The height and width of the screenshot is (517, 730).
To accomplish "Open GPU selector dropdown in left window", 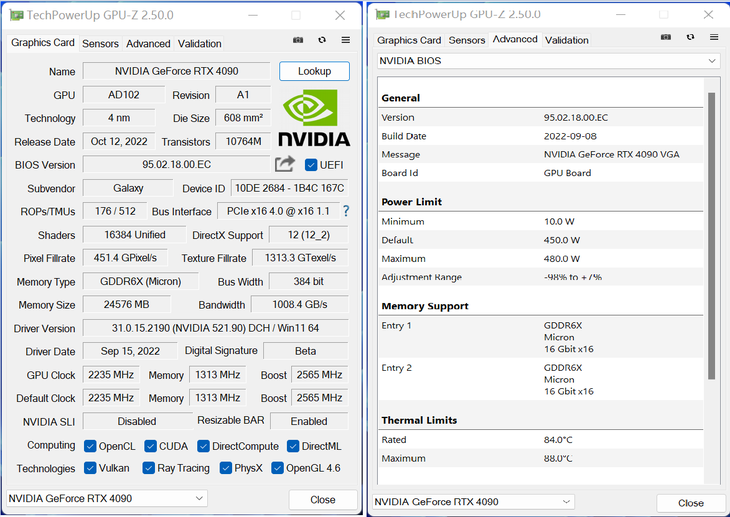I will point(107,498).
